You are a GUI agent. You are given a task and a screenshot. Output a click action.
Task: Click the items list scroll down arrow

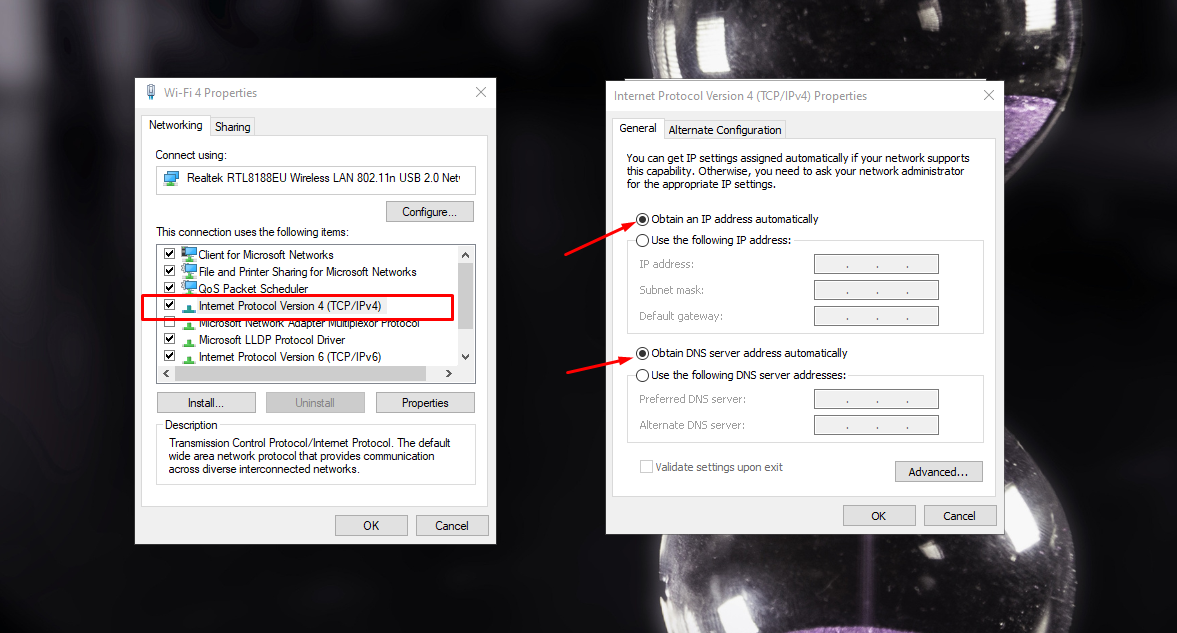tap(465, 357)
